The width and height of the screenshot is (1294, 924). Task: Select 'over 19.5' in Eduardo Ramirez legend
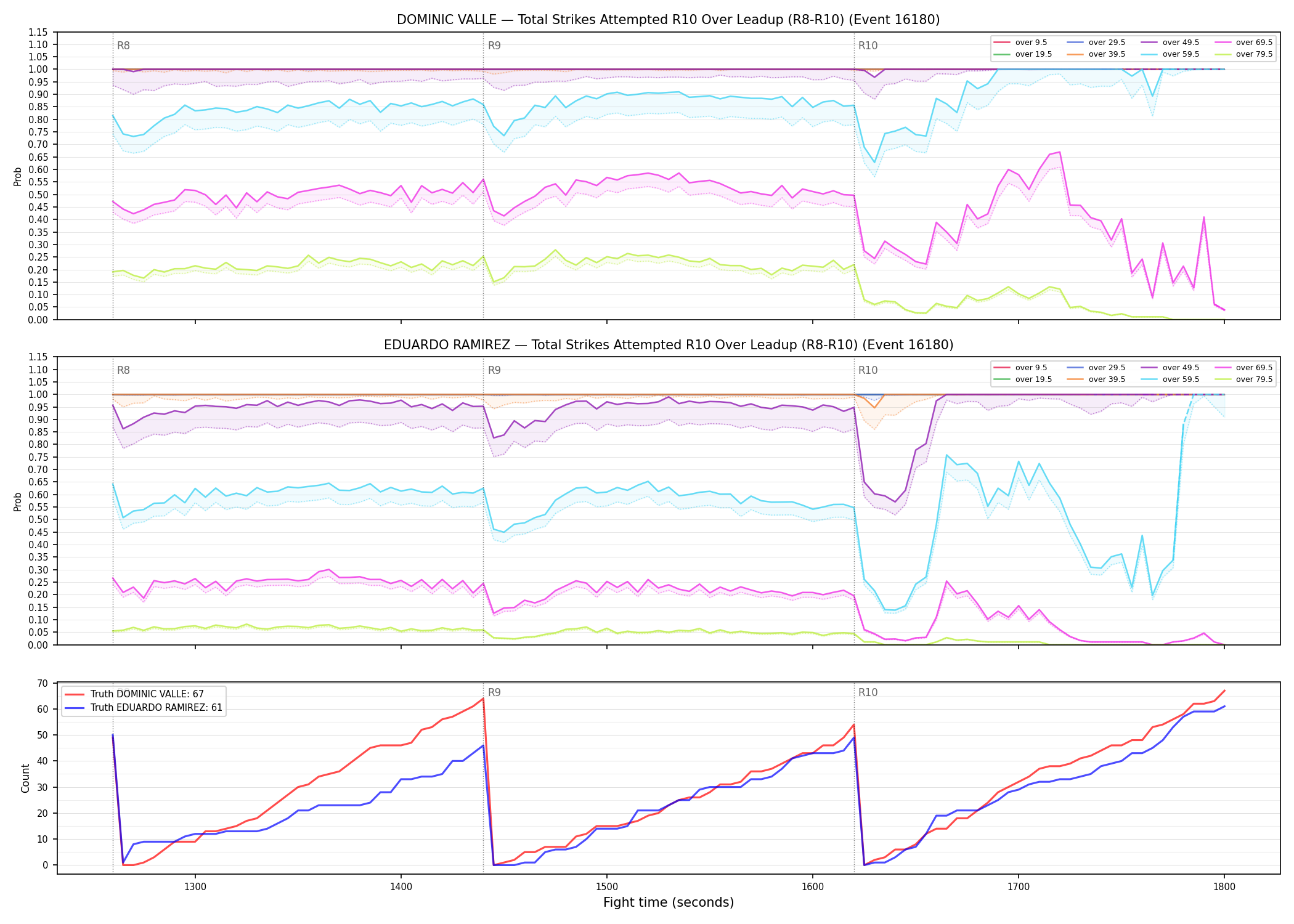point(1022,379)
